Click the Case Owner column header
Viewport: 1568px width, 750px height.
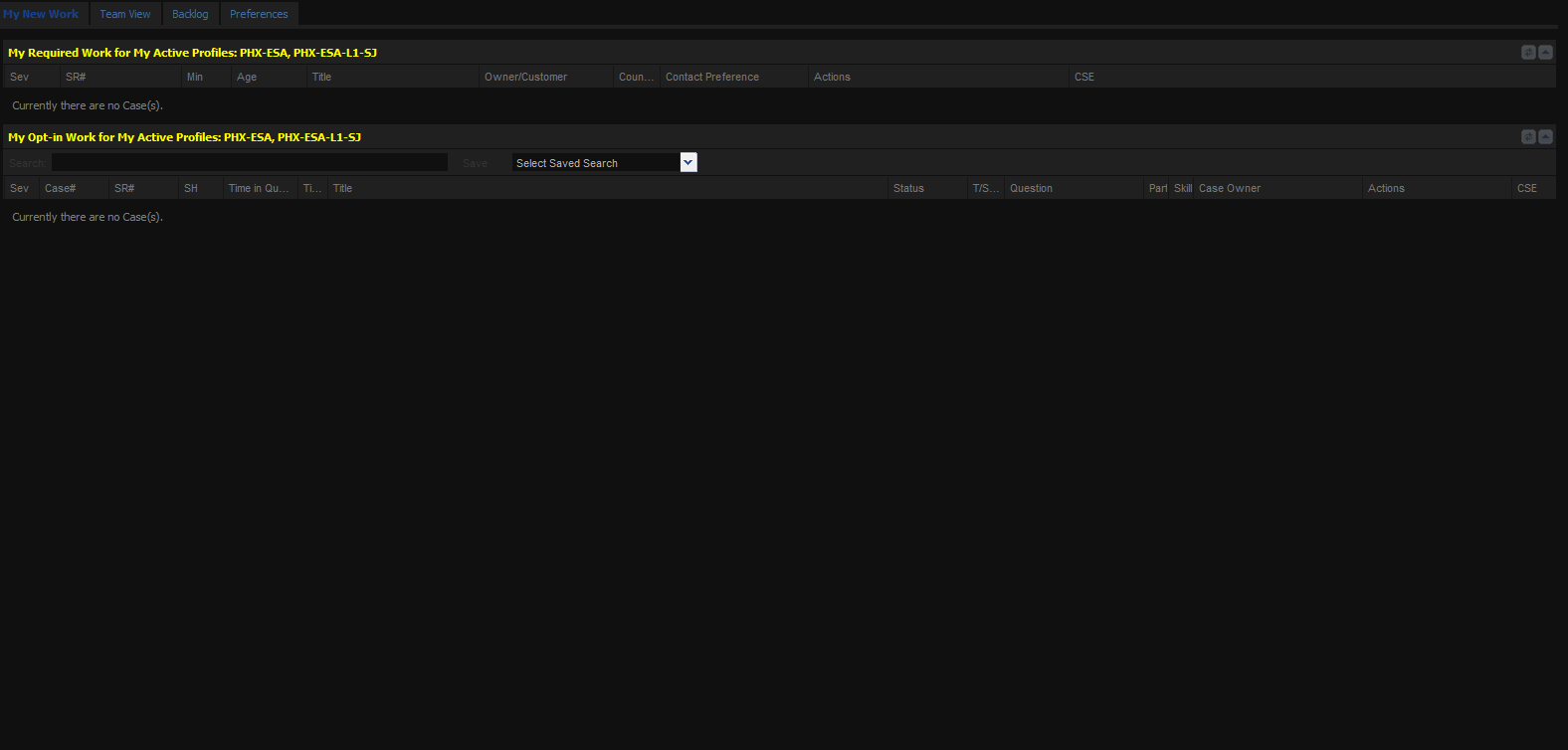pos(1278,188)
